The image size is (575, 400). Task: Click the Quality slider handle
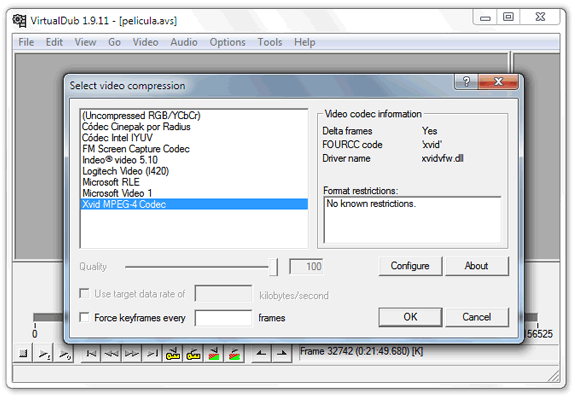click(x=273, y=267)
